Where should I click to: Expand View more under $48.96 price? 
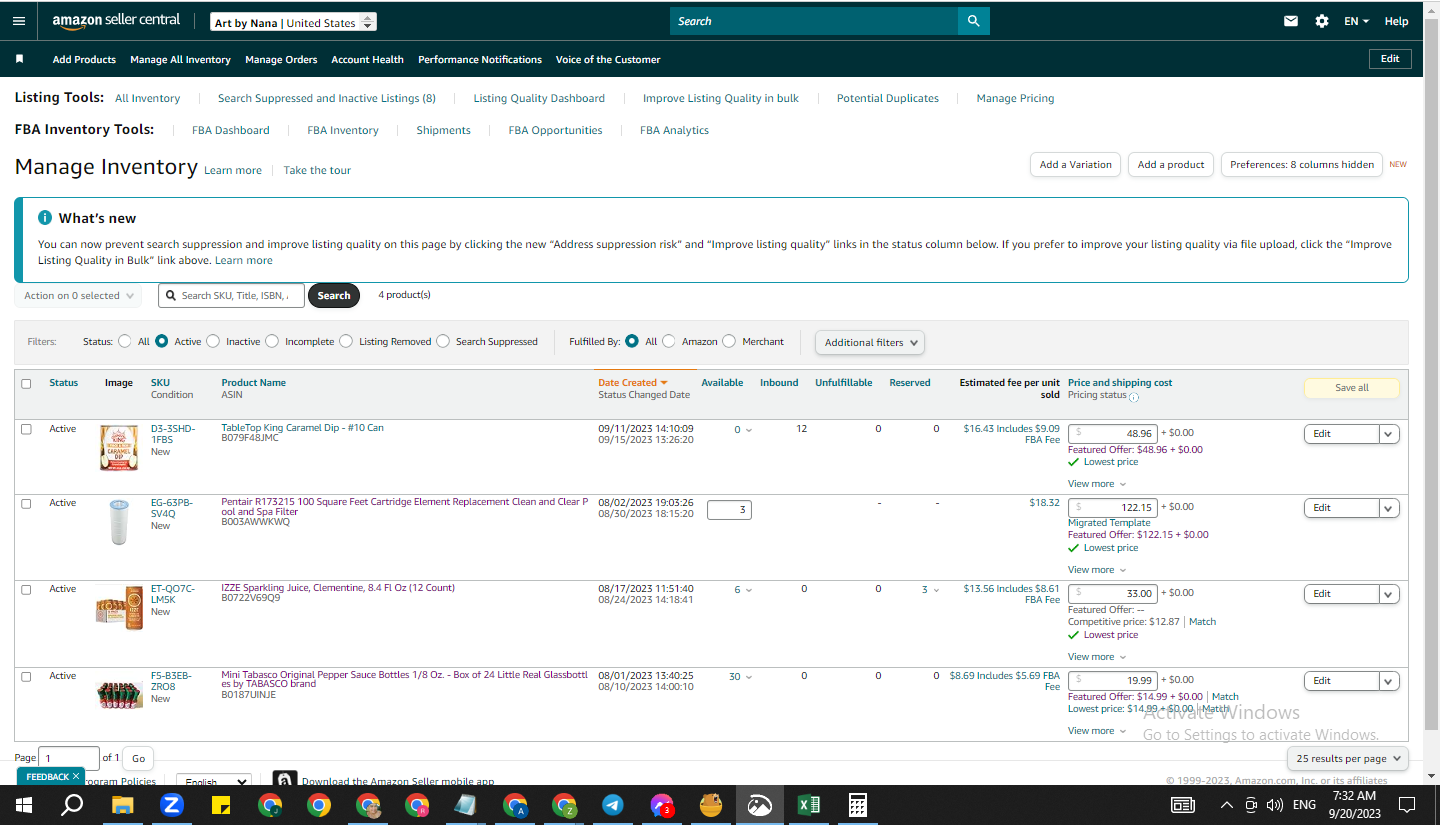point(1096,484)
